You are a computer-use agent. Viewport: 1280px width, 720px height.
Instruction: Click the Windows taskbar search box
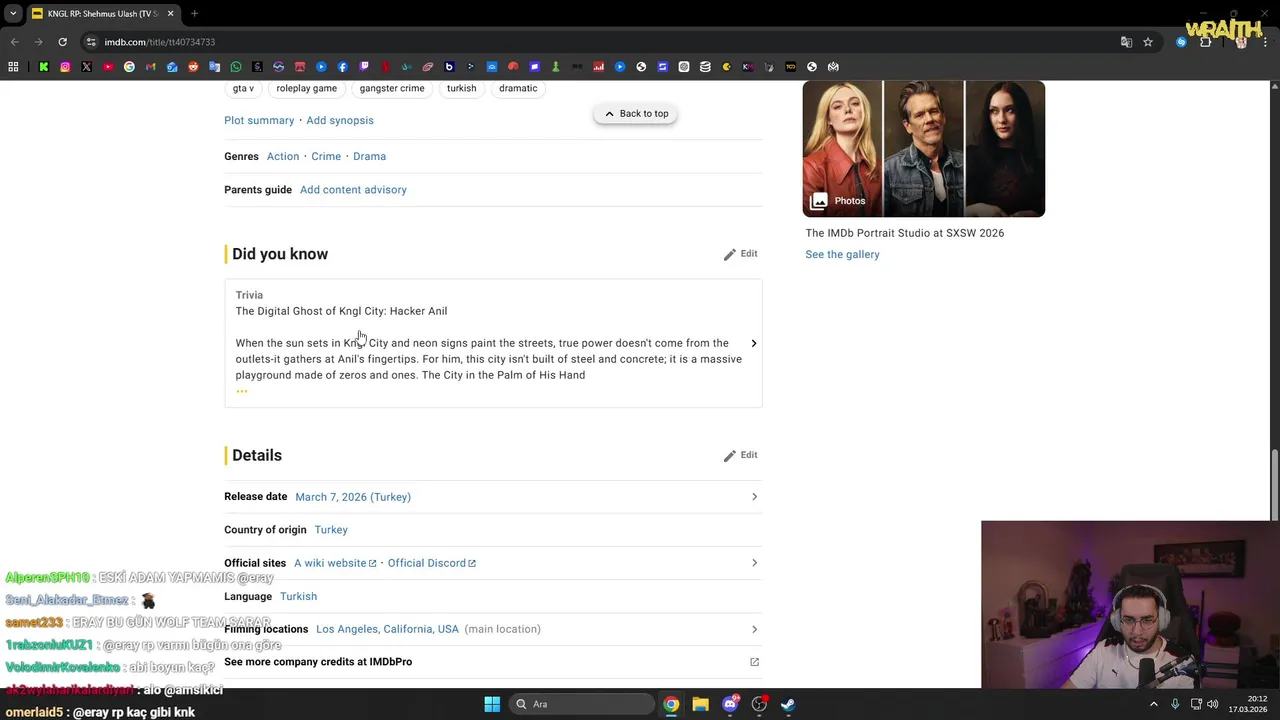pos(583,704)
